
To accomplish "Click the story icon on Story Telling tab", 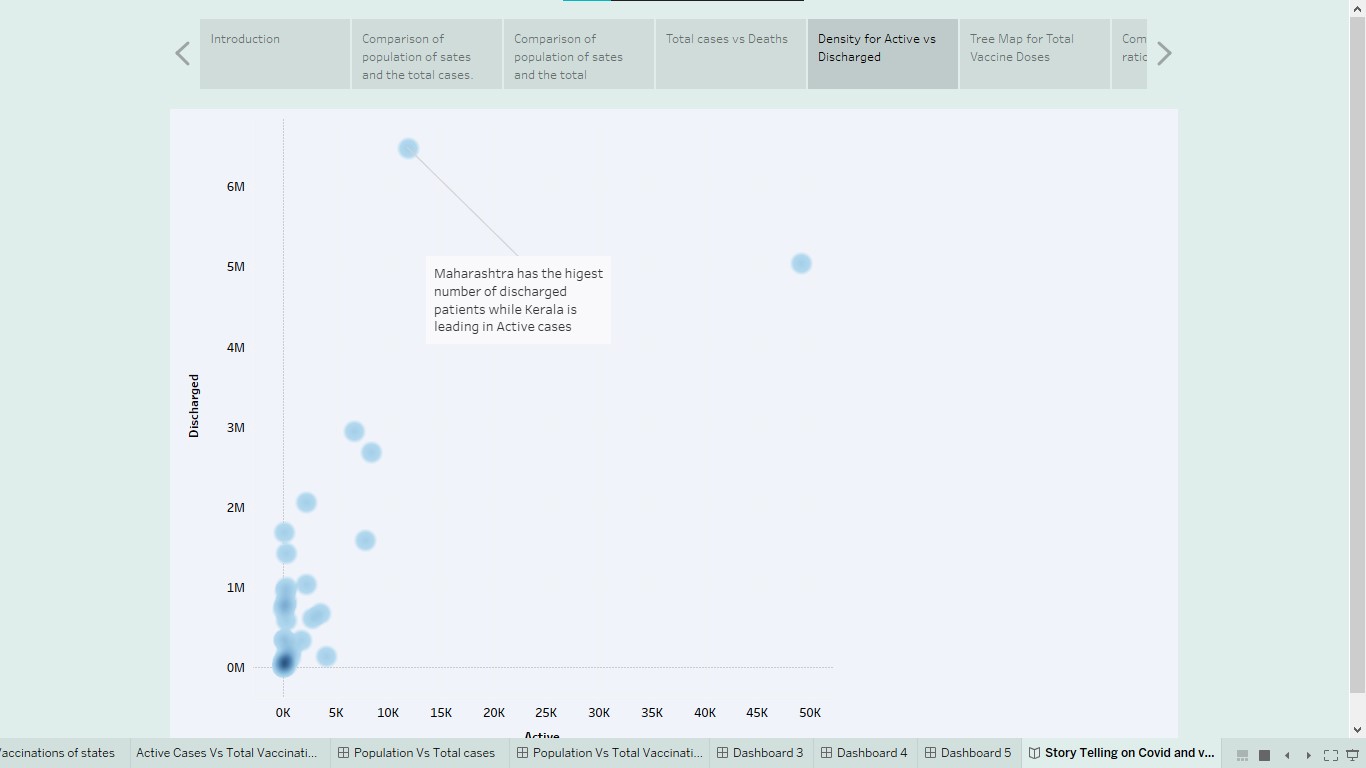I will [x=1034, y=752].
